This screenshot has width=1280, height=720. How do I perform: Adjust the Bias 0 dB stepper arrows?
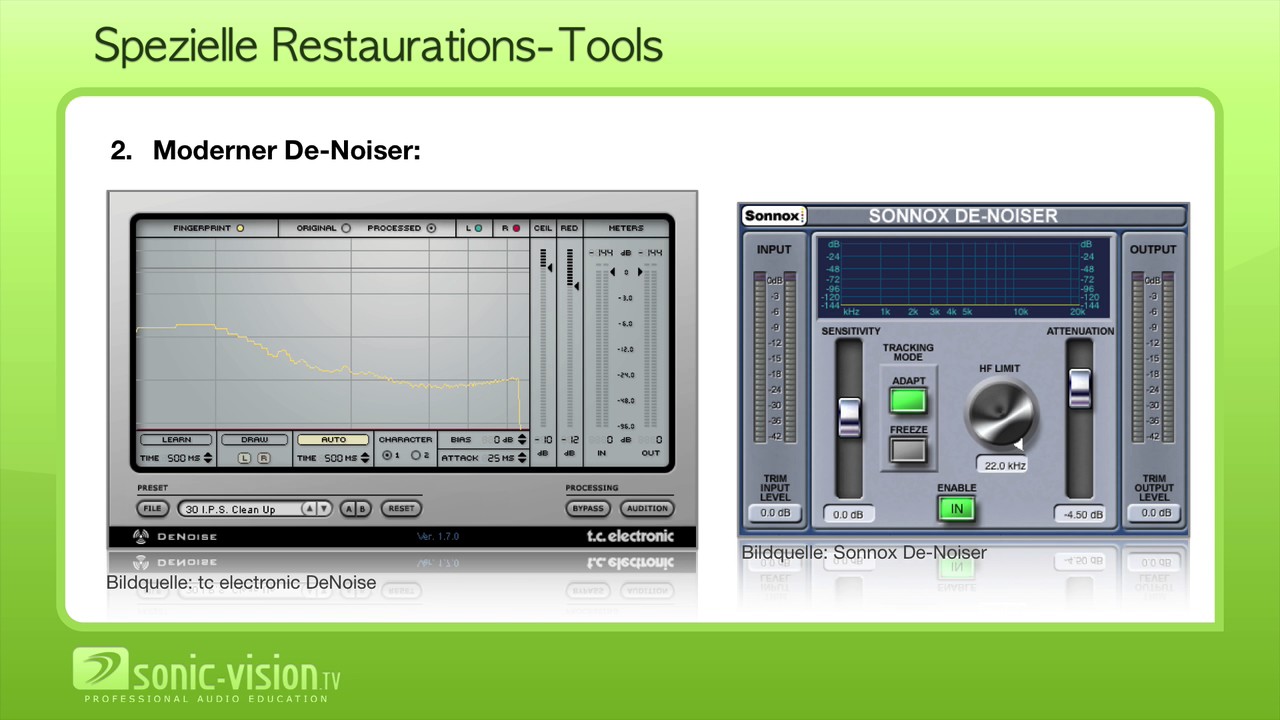[x=522, y=440]
